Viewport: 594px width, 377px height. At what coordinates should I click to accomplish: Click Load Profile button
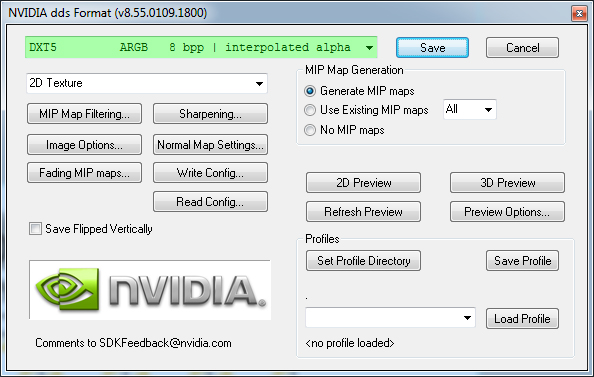[522, 319]
